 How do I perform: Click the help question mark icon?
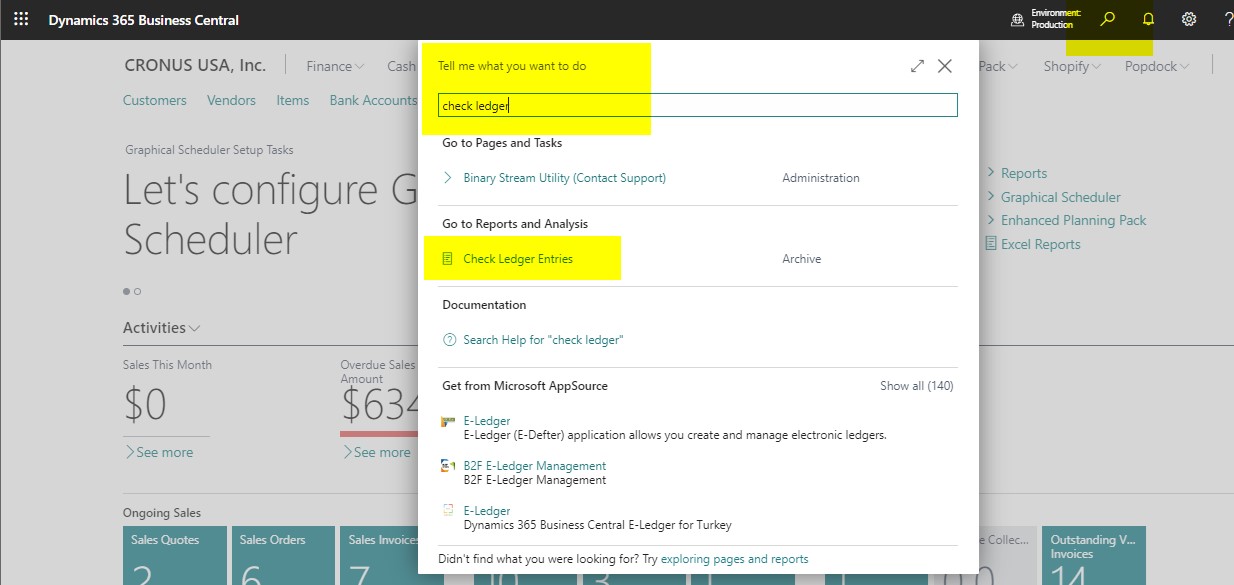(x=1228, y=19)
